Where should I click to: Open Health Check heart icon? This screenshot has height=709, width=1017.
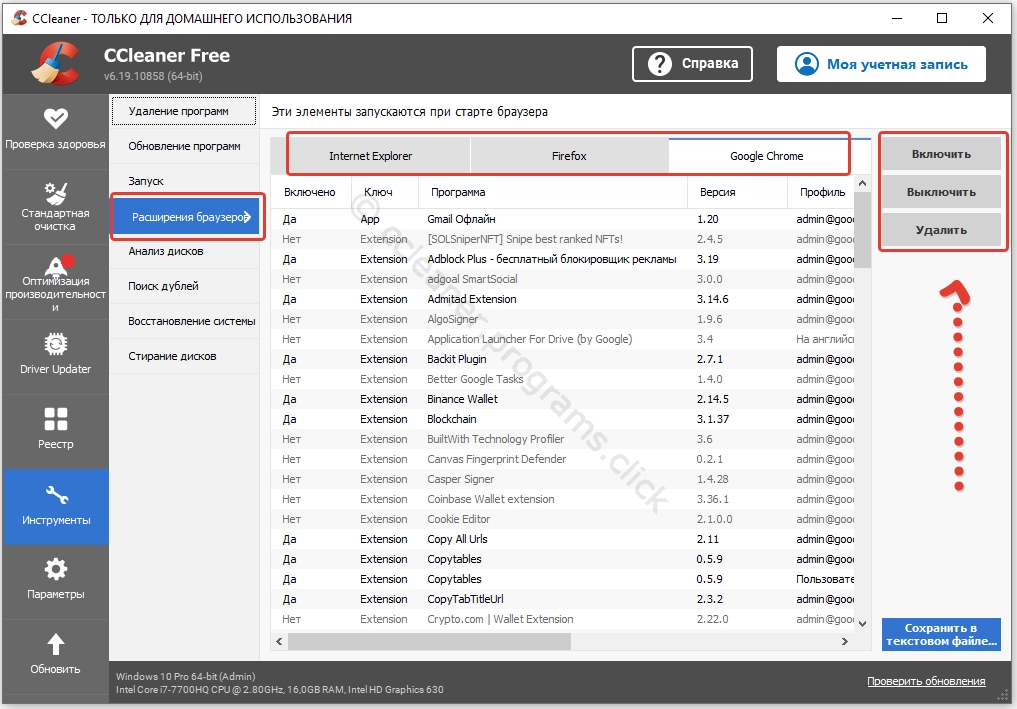click(55, 117)
